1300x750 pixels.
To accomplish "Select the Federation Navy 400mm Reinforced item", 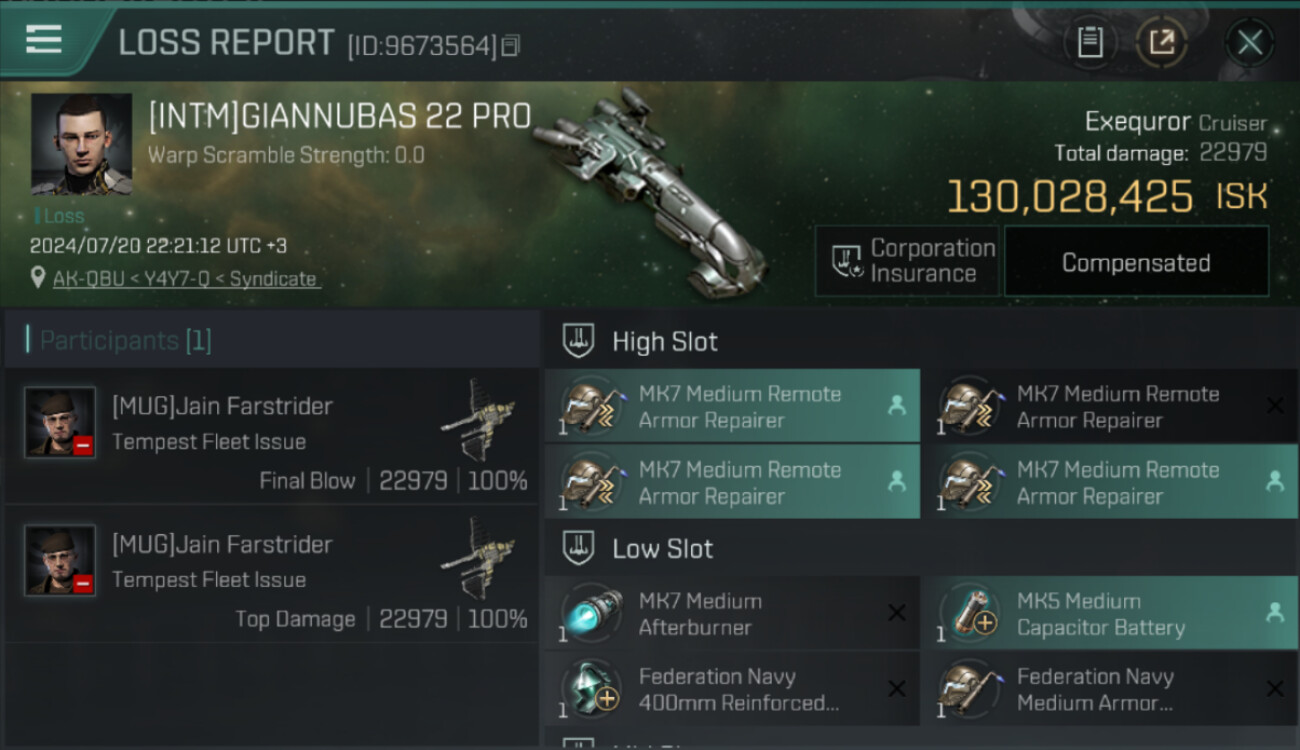I will point(731,690).
